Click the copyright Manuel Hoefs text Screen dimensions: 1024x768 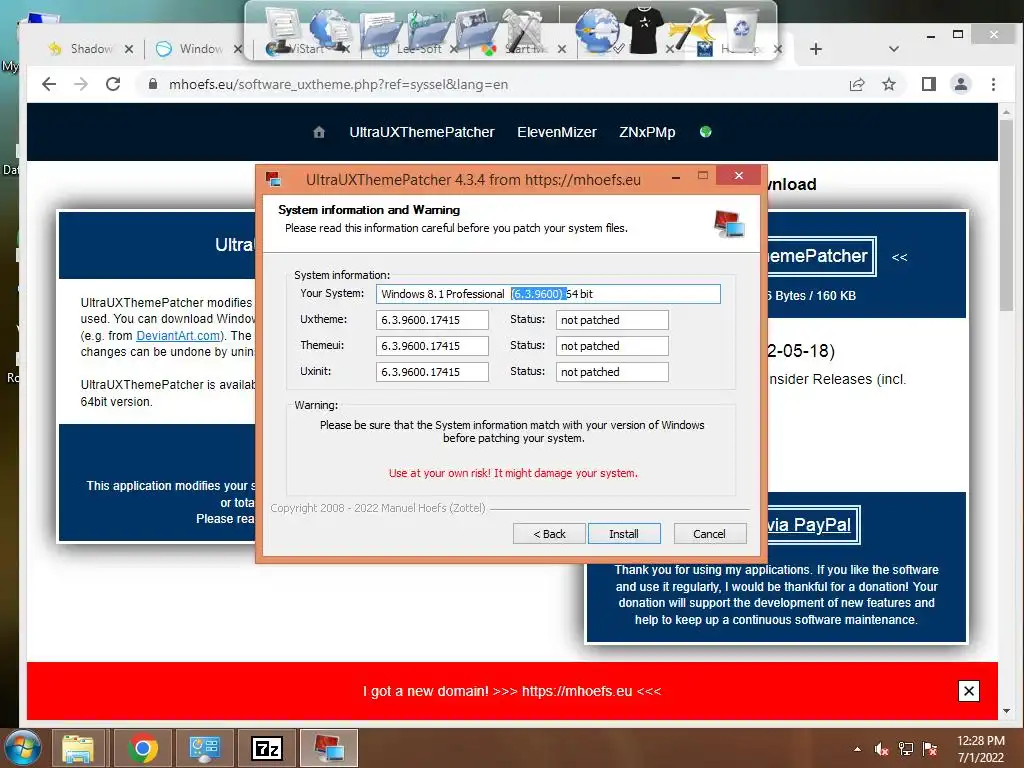378,508
